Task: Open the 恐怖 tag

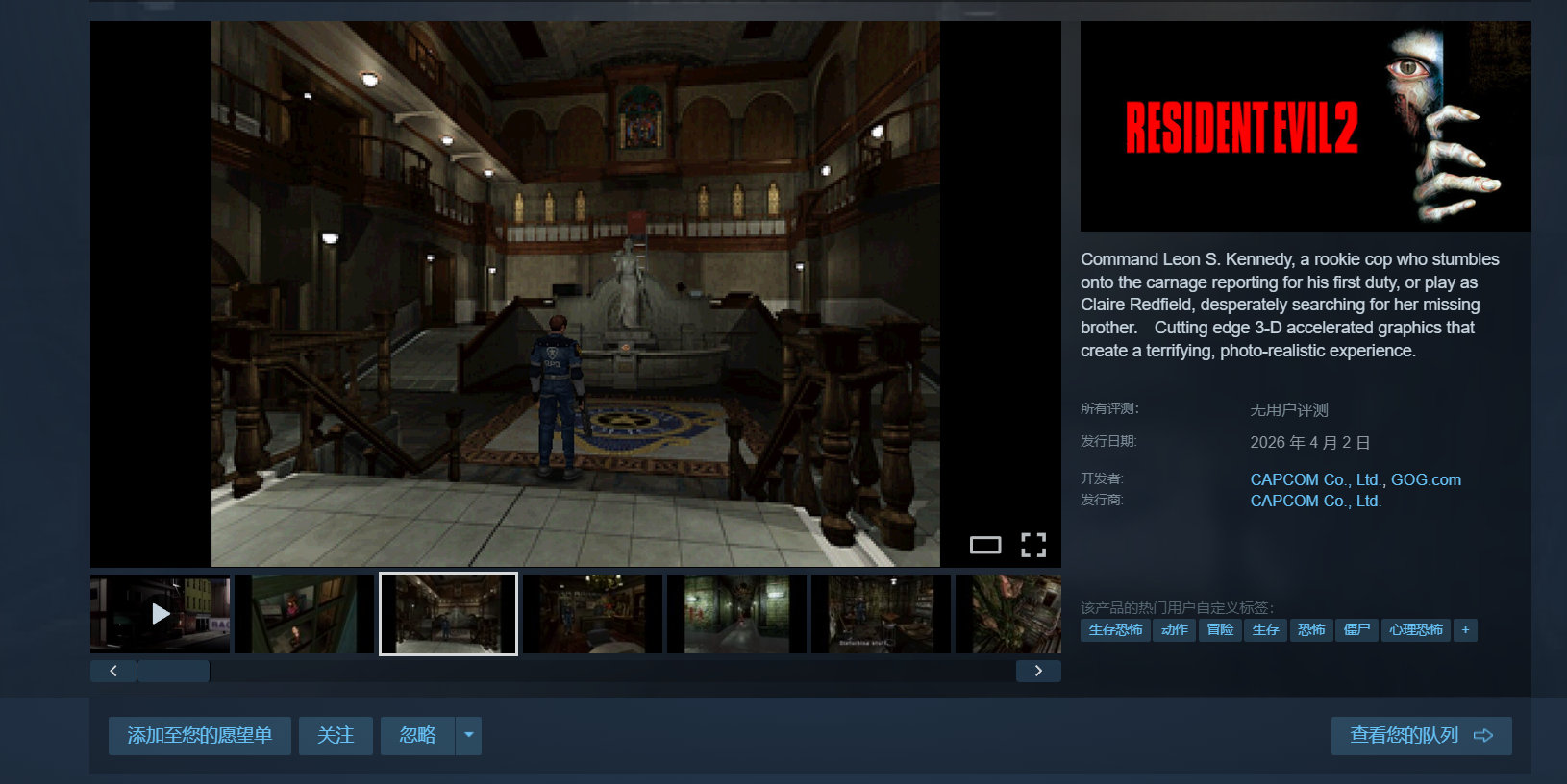Action: [1311, 630]
